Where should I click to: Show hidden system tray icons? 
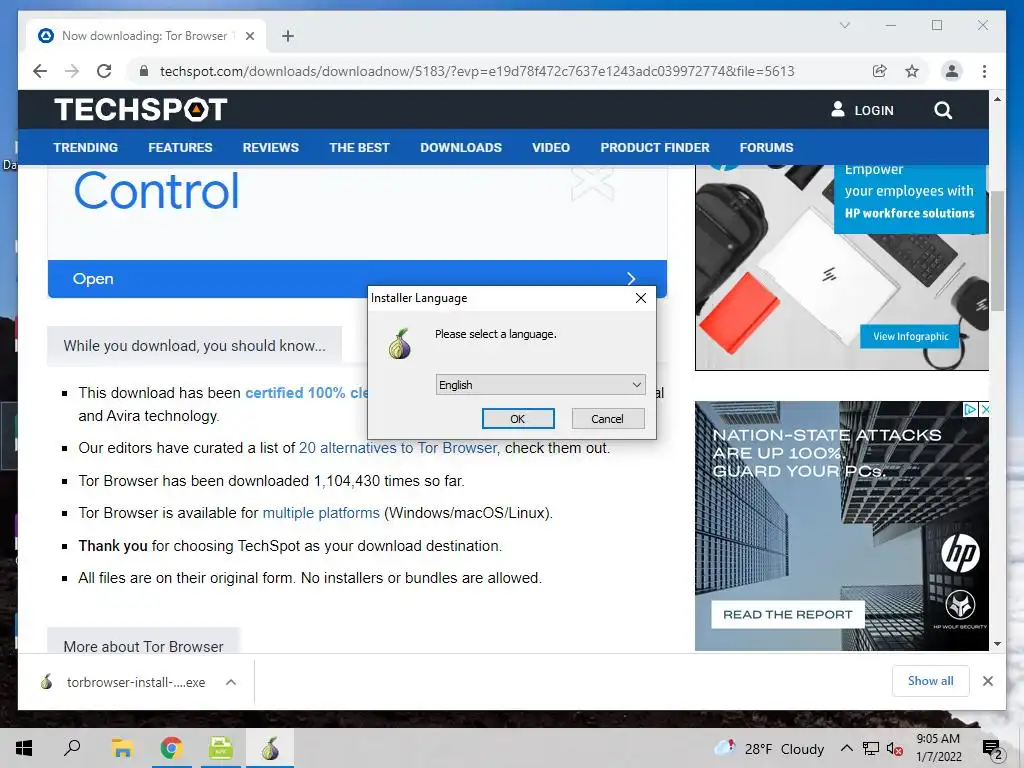click(846, 748)
